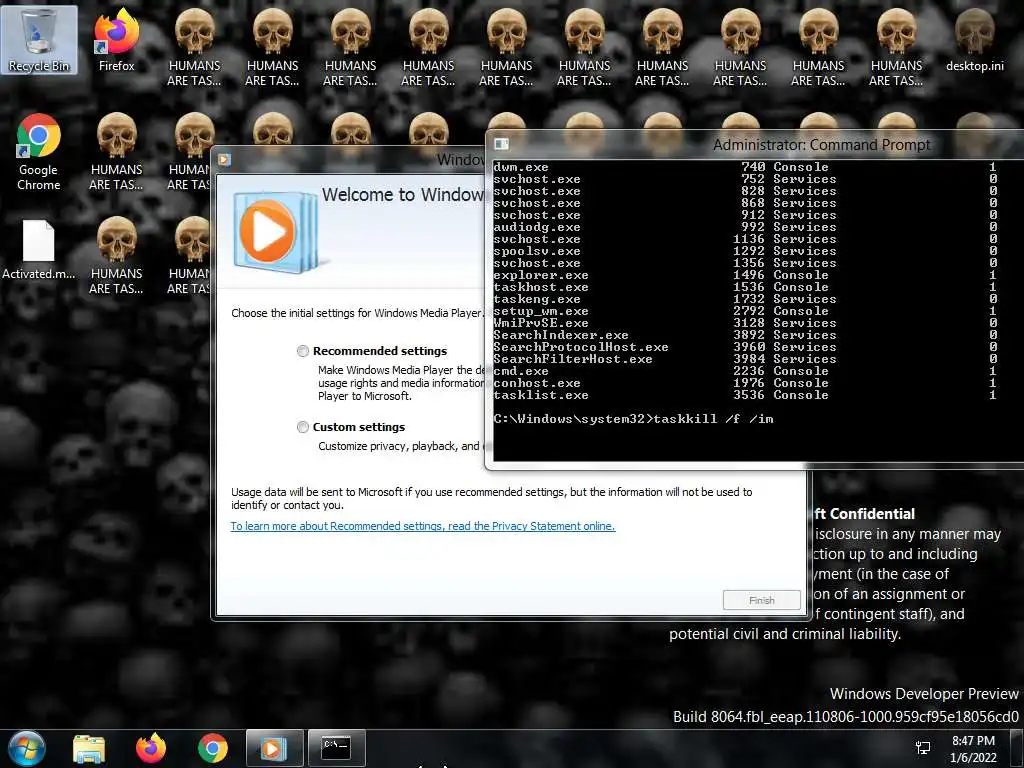Open the Command Prompt title bar system icon
This screenshot has width=1024, height=768.
(x=501, y=144)
